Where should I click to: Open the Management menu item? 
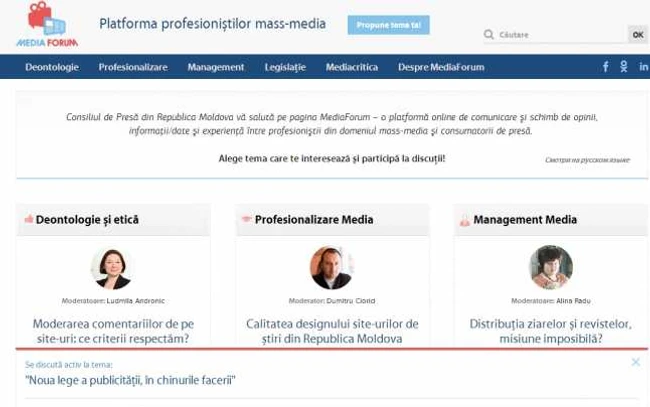(216, 67)
